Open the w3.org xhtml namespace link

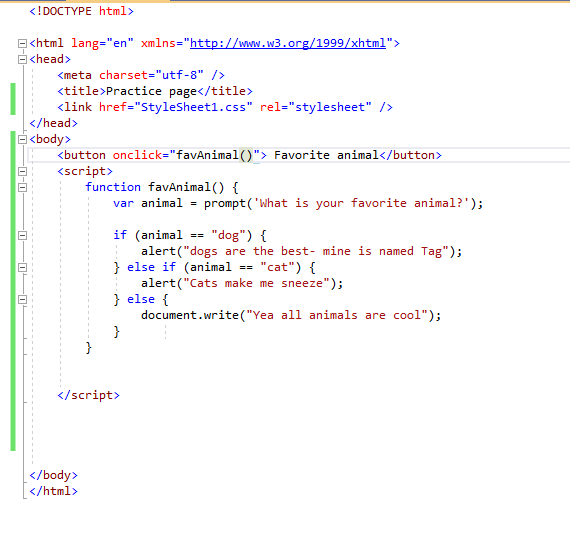click(x=288, y=43)
